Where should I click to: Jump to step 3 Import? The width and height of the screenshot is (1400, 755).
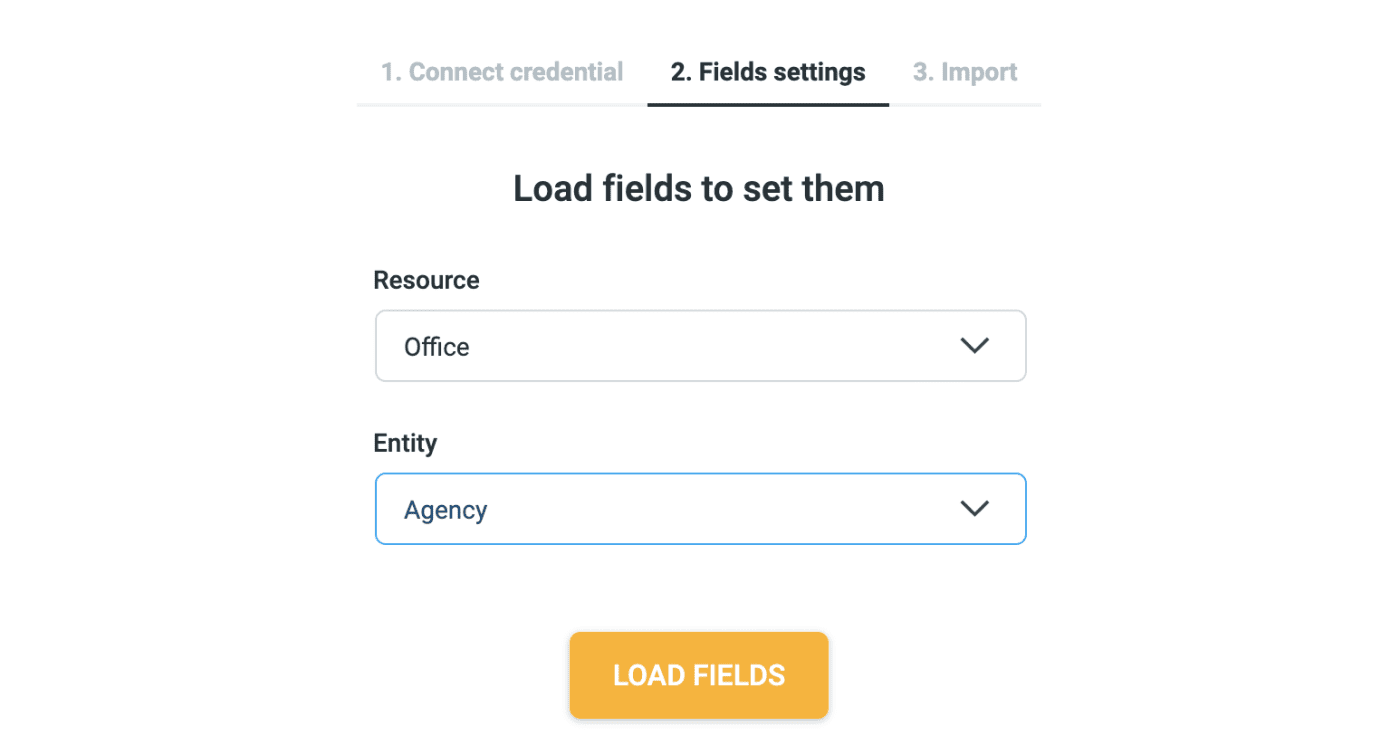(964, 72)
